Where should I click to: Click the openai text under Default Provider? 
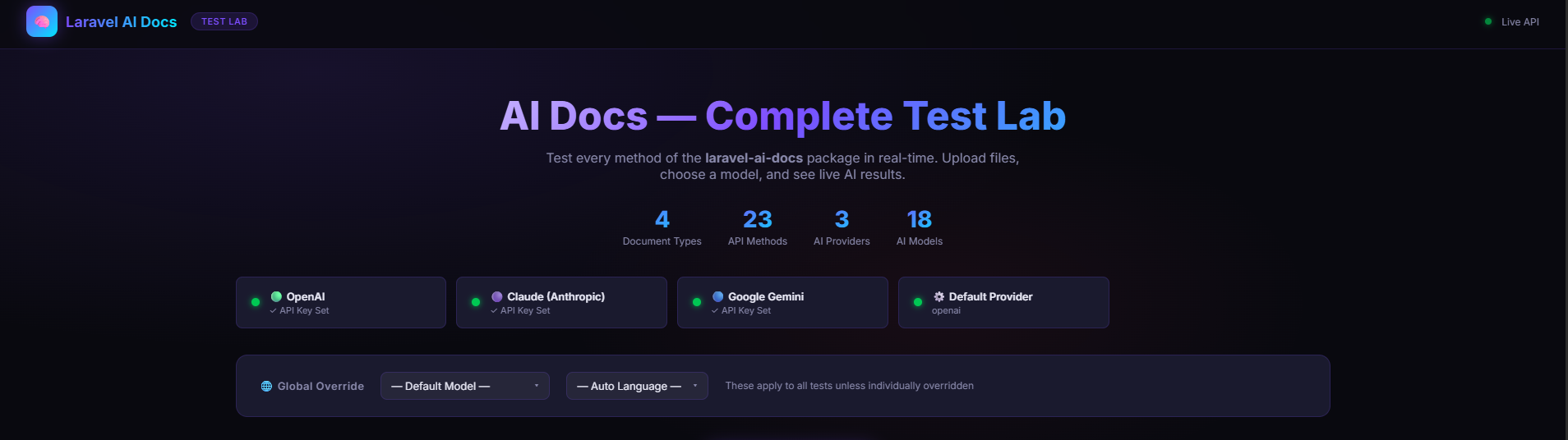click(x=946, y=310)
